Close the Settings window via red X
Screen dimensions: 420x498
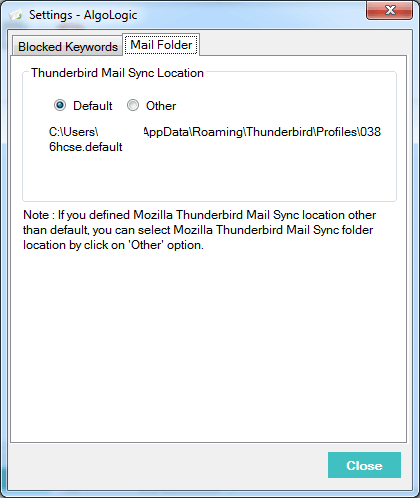pos(389,10)
